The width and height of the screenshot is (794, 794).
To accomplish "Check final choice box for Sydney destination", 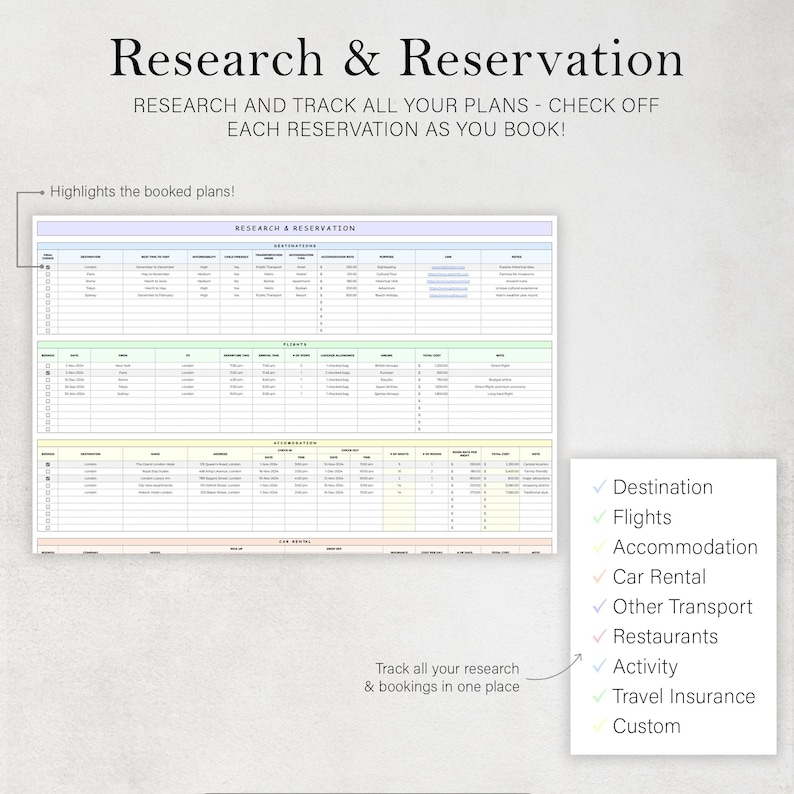I will 48,295.
